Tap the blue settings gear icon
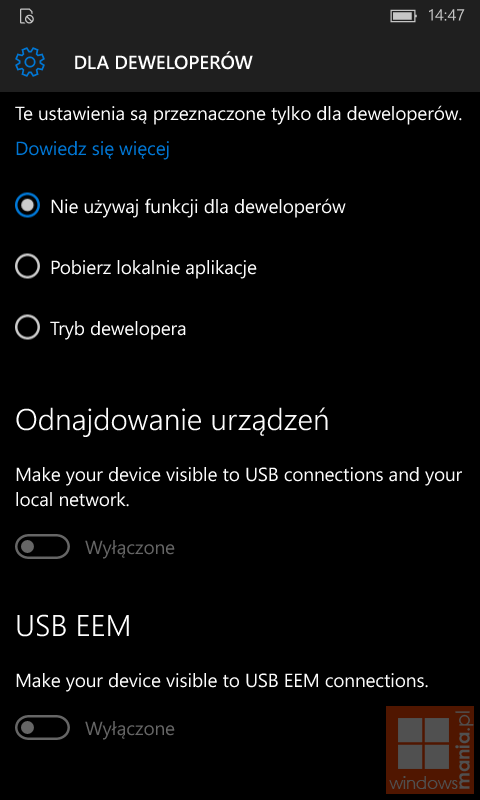 [x=30, y=62]
